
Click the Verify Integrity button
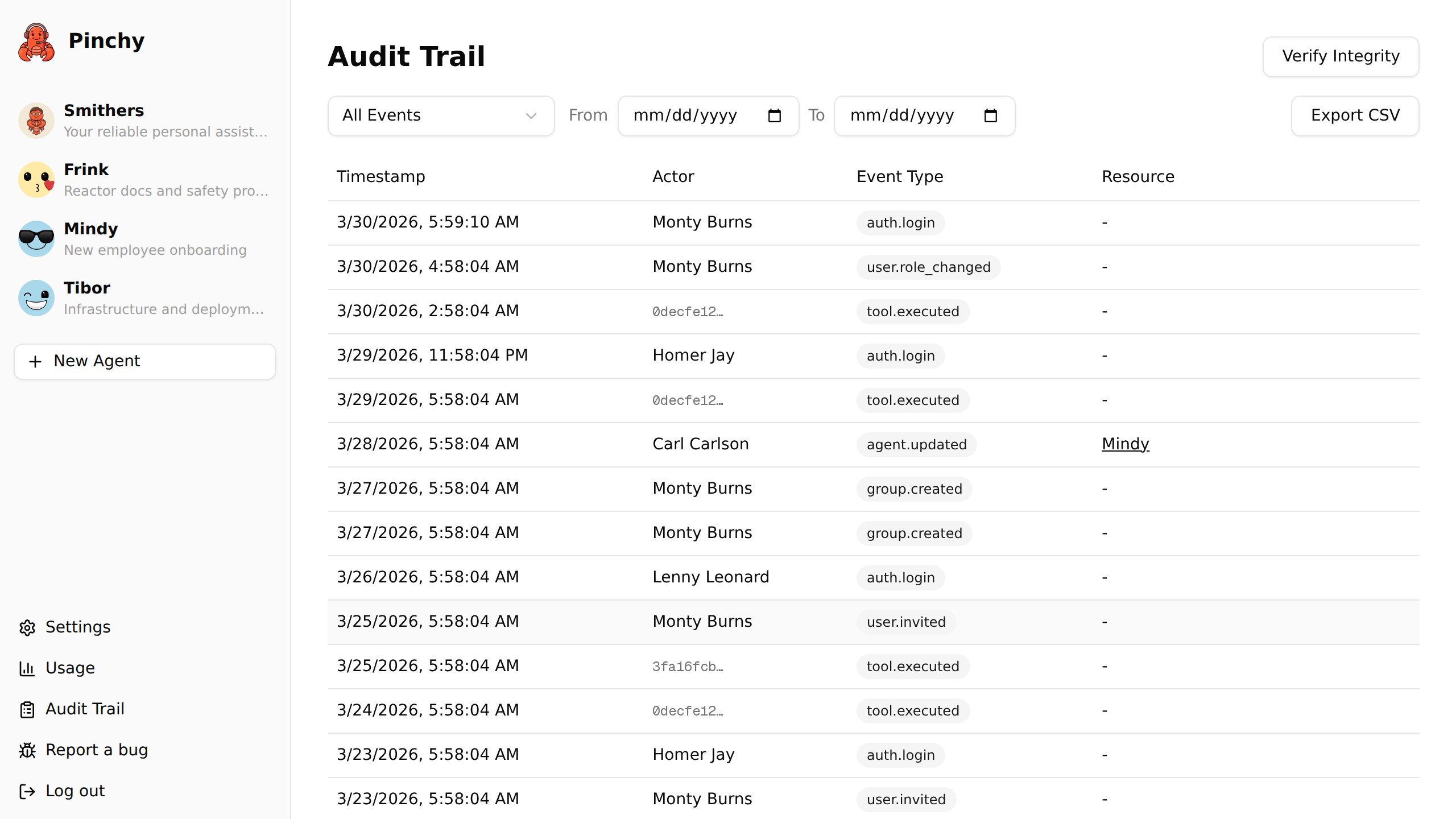(x=1341, y=56)
